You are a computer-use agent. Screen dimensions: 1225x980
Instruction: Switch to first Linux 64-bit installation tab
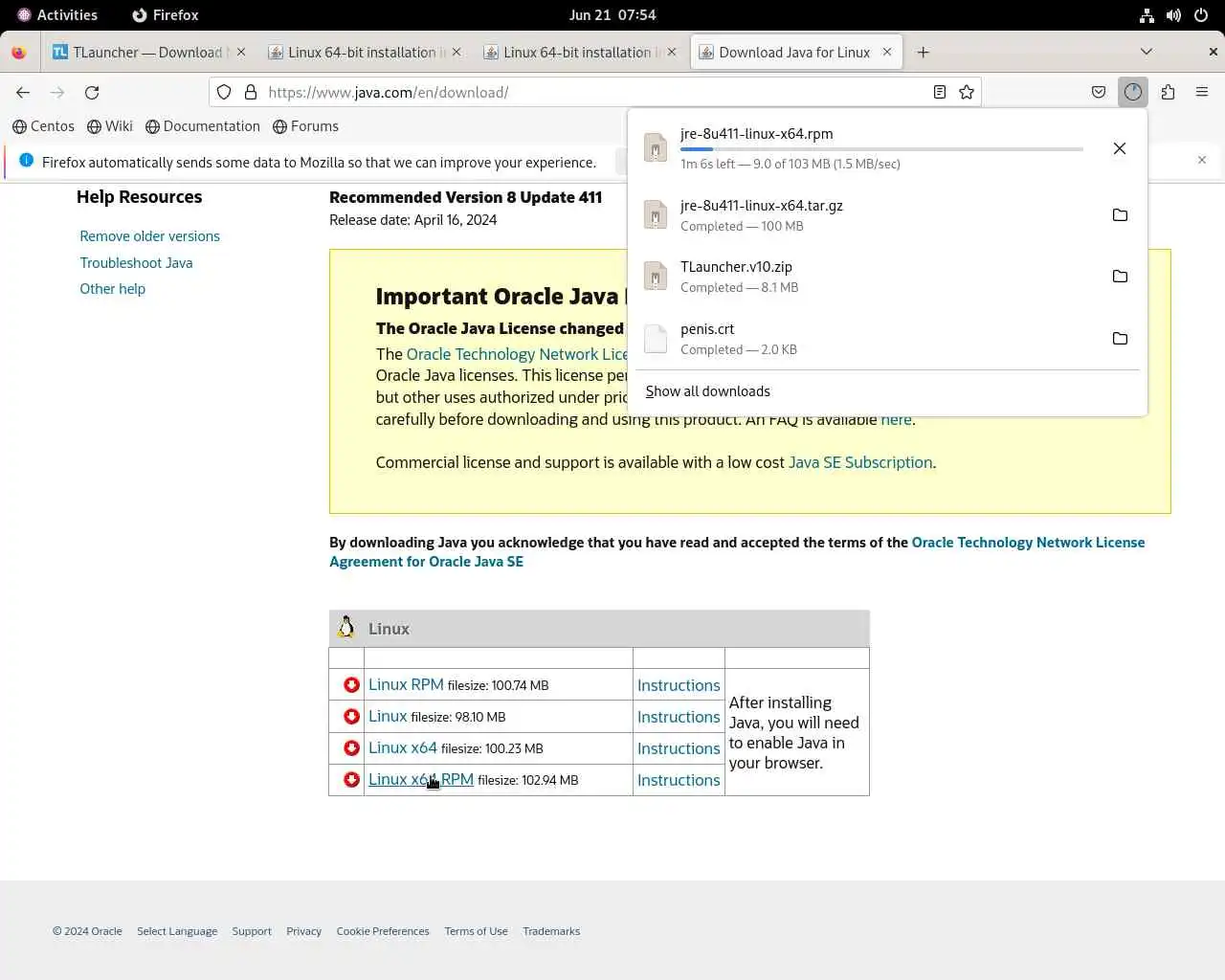coord(366,53)
